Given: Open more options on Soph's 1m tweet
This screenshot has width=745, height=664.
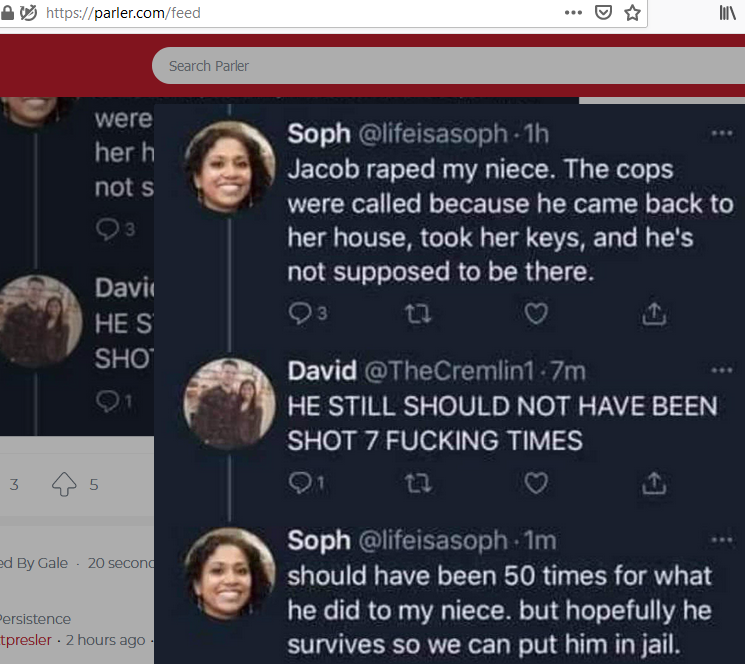Looking at the screenshot, I should coord(721,541).
